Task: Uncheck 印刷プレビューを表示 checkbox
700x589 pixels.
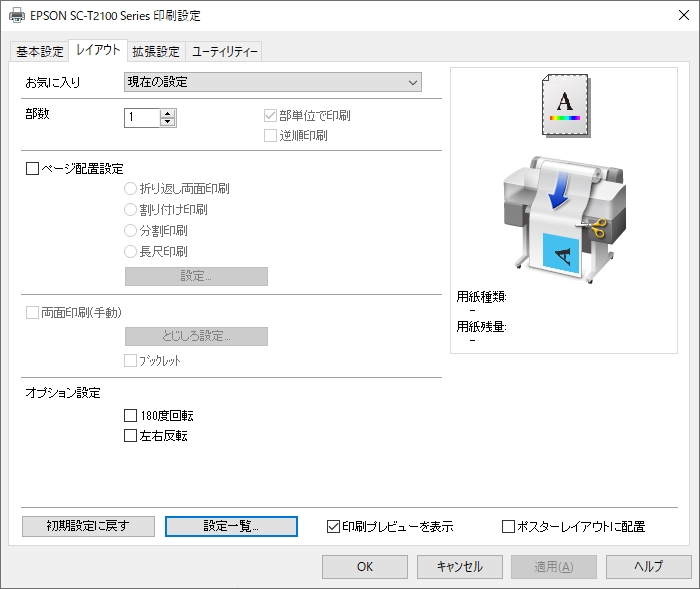Action: point(333,526)
